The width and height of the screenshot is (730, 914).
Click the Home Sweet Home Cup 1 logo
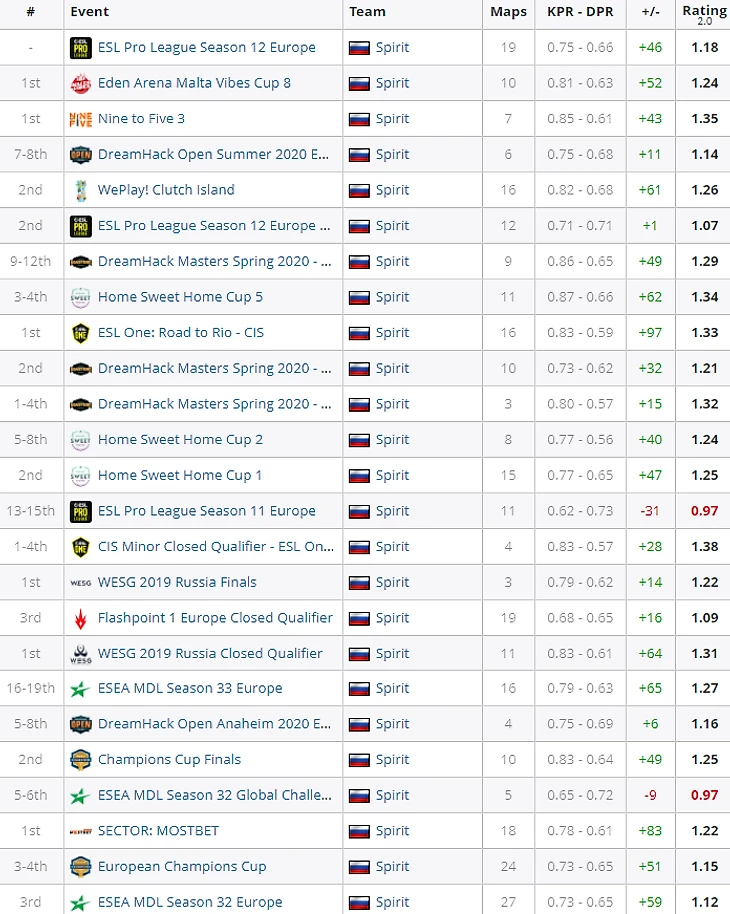pos(80,475)
